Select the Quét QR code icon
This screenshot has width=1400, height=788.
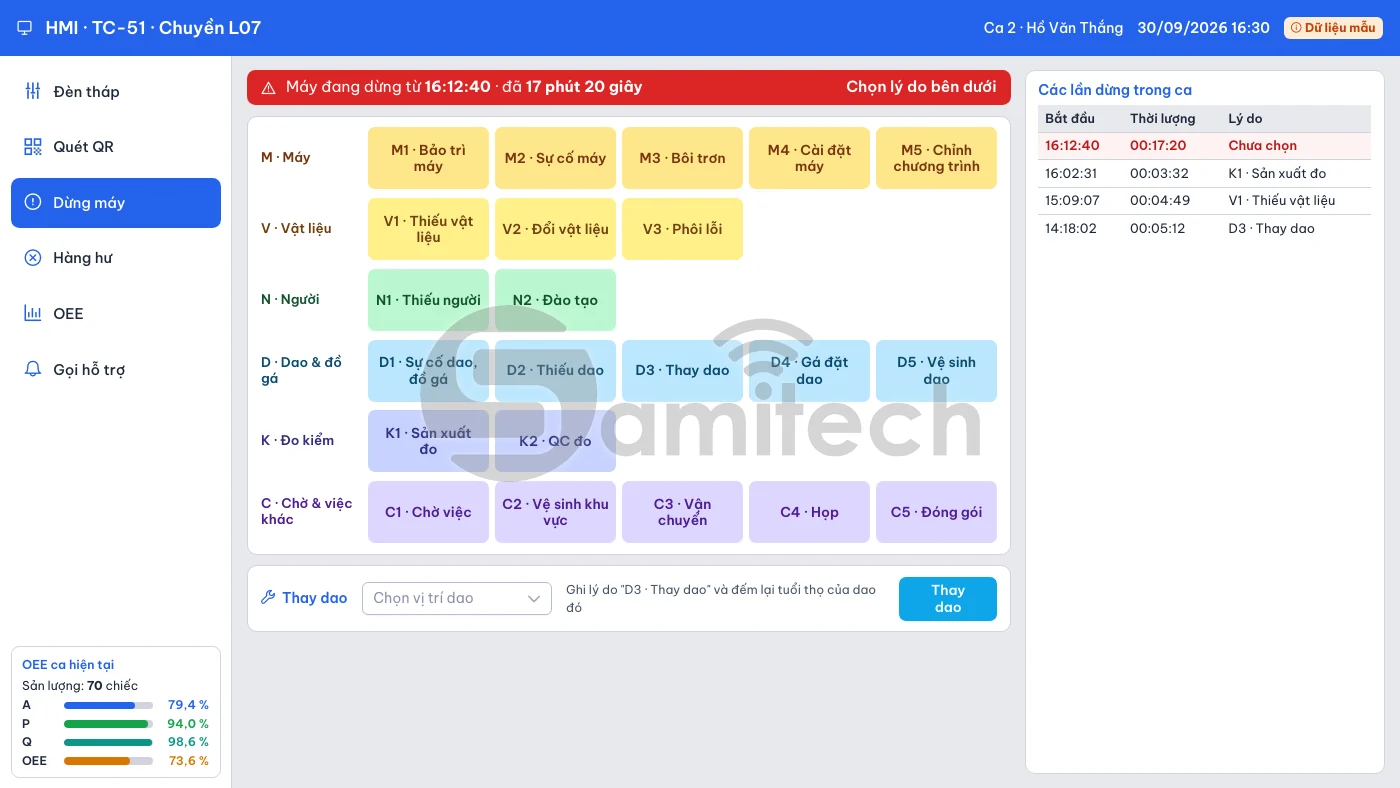33,147
